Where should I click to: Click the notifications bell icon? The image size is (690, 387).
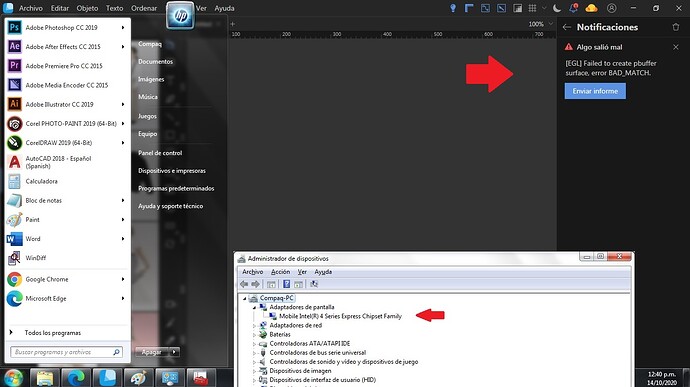[x=573, y=8]
